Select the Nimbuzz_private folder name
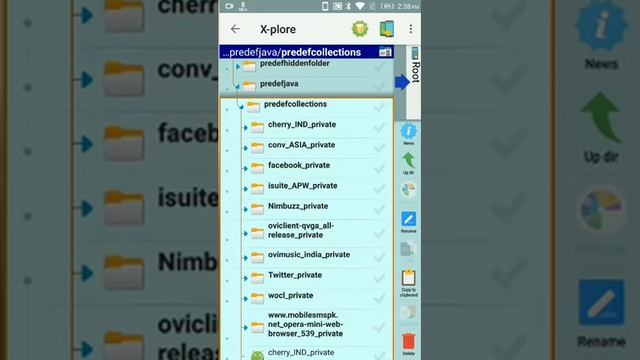 298,206
